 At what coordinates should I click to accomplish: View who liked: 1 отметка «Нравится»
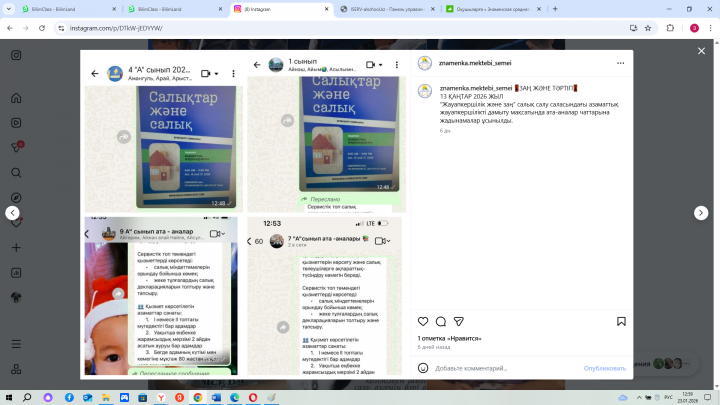[x=449, y=338]
